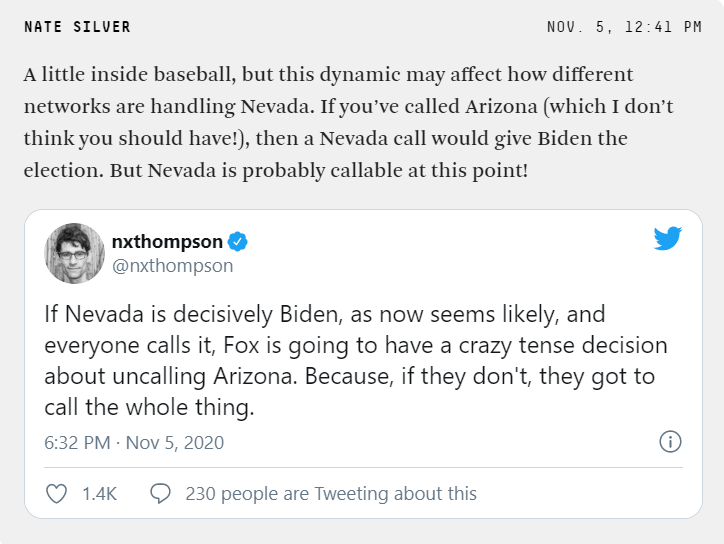Click the blue verified badge
Screen dimensions: 724x544
(238, 242)
